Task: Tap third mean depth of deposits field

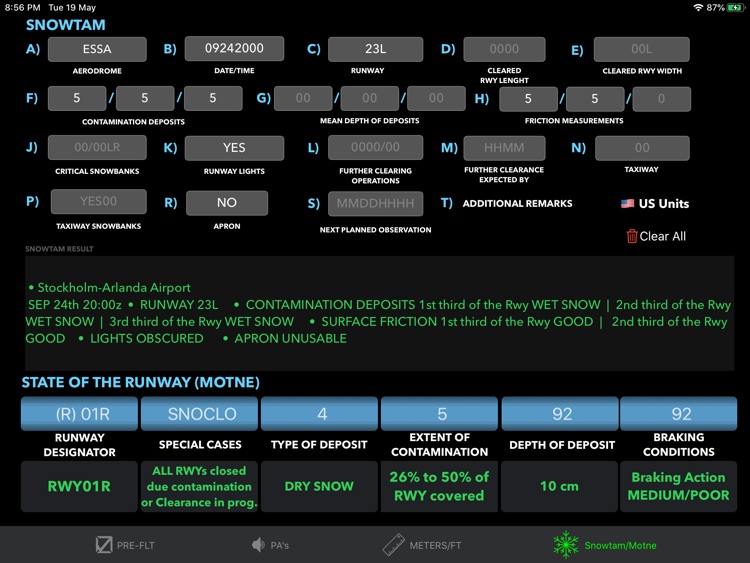Action: tap(436, 99)
